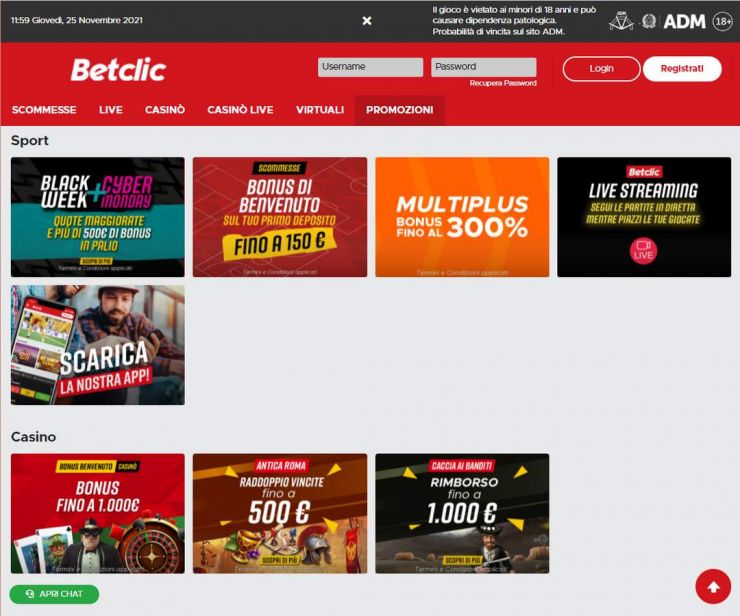The height and width of the screenshot is (616, 740).
Task: Open the Multiplus bonus 300% promotion
Action: (x=462, y=217)
